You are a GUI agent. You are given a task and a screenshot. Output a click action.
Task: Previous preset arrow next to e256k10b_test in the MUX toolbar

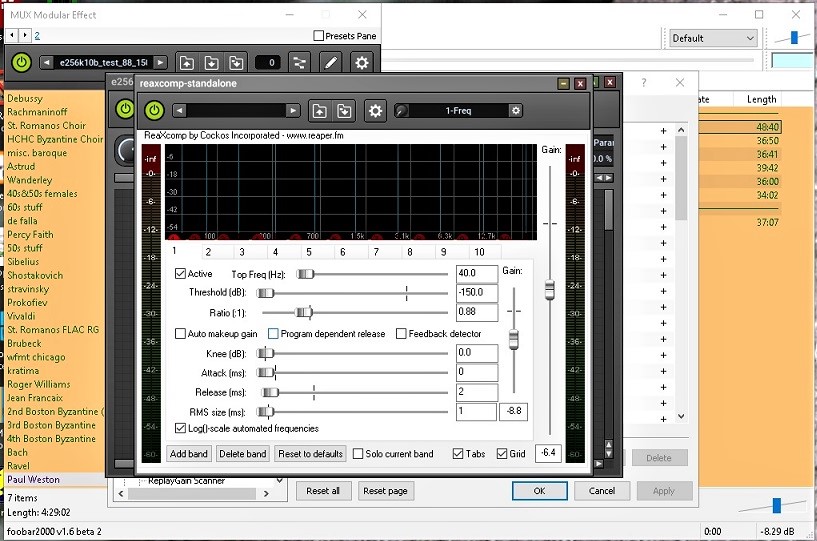(x=46, y=63)
